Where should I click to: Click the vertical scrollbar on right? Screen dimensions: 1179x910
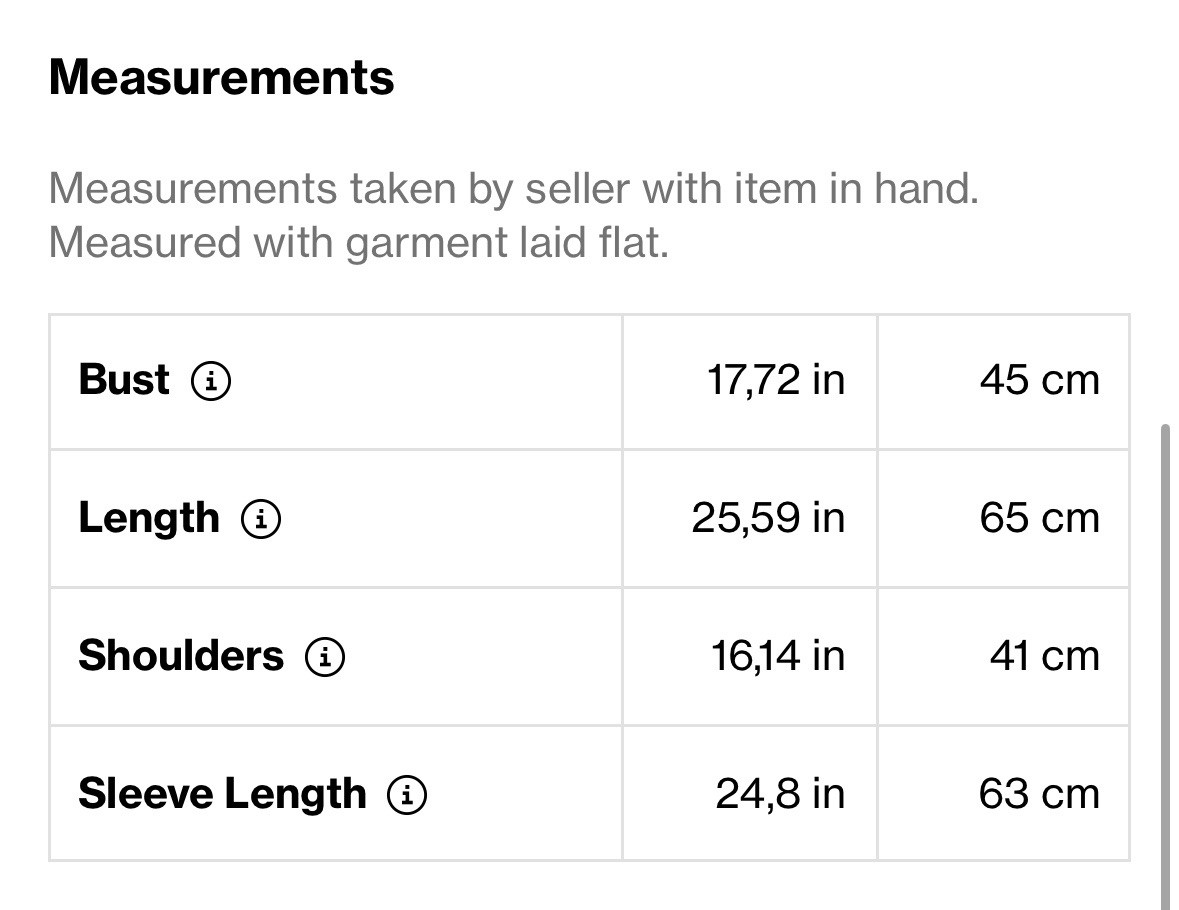(x=1165, y=666)
